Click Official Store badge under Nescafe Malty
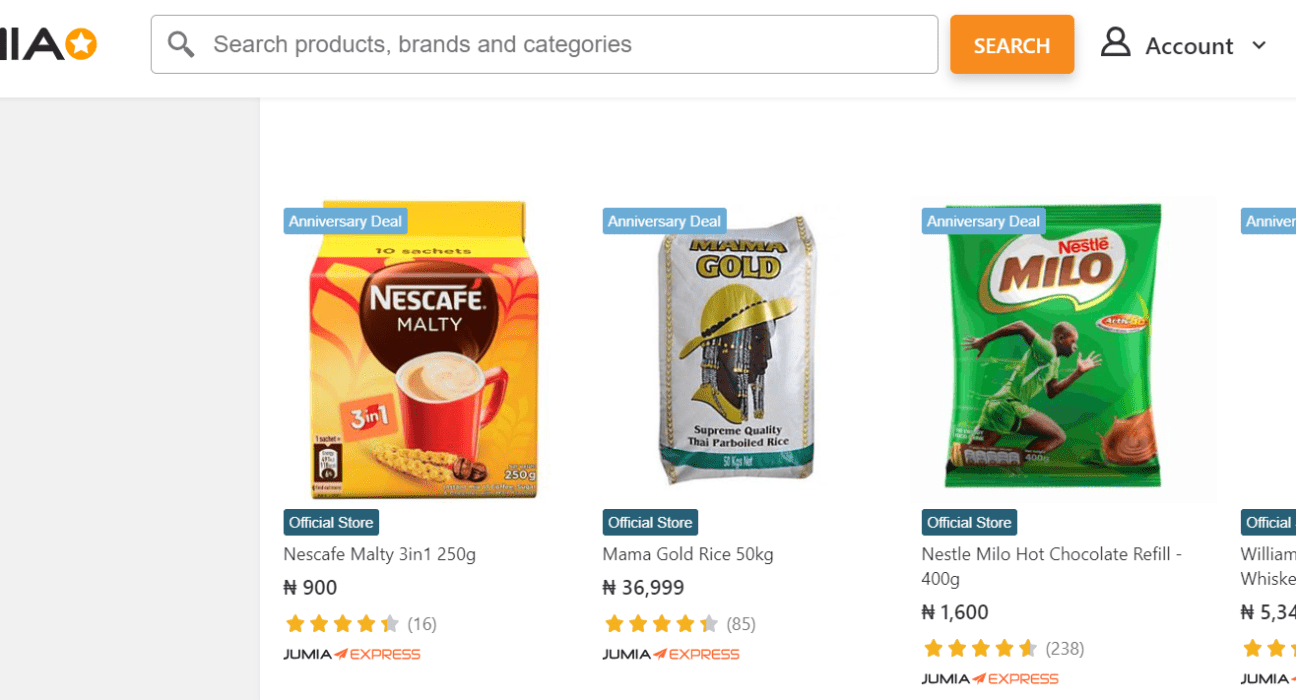The image size is (1296, 700). click(x=331, y=522)
